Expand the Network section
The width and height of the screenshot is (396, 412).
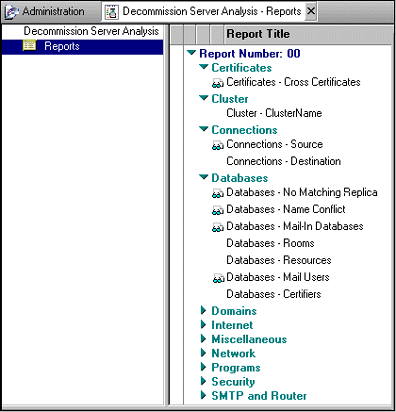[x=203, y=353]
